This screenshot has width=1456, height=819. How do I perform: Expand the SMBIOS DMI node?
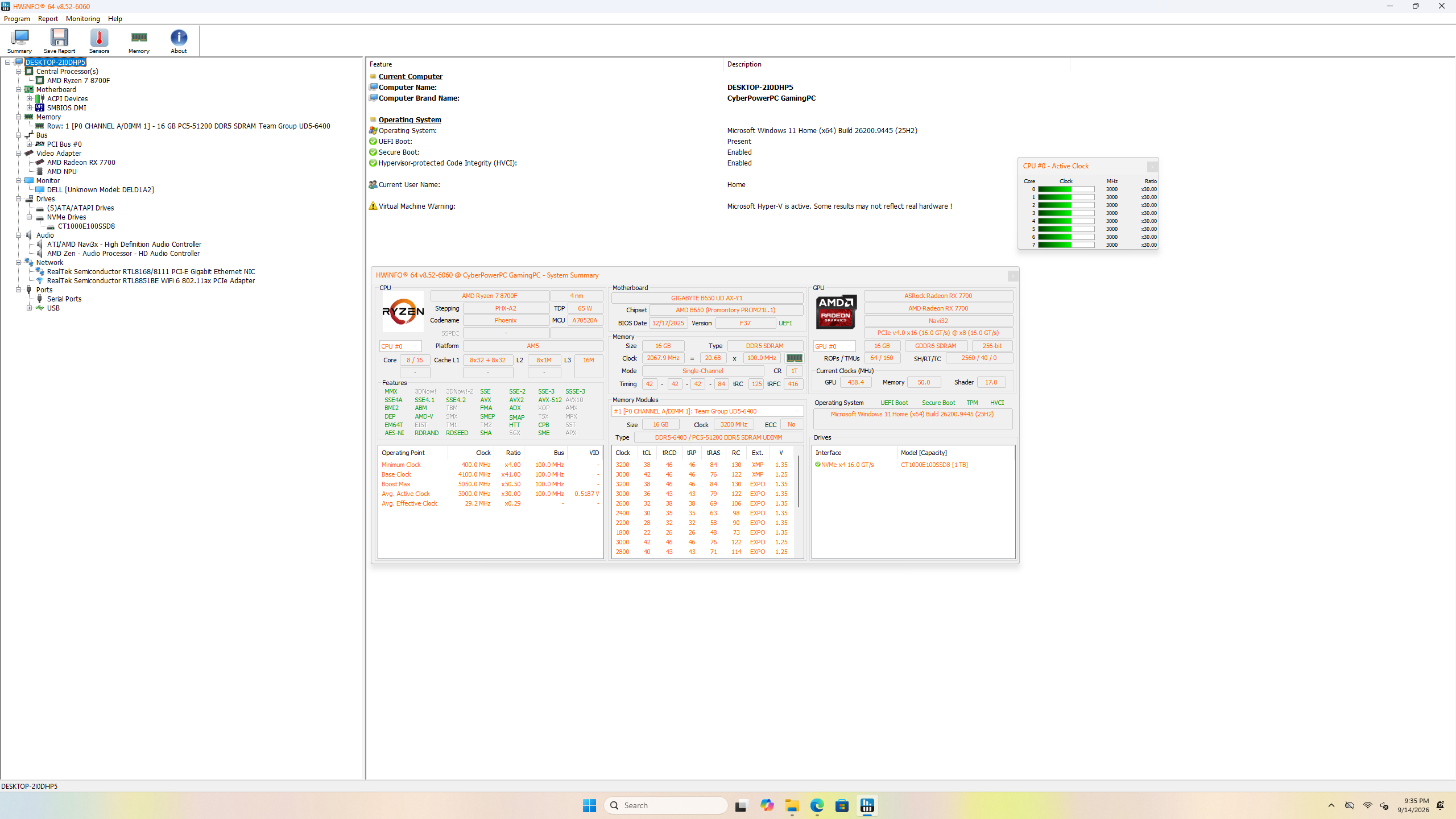pos(30,108)
